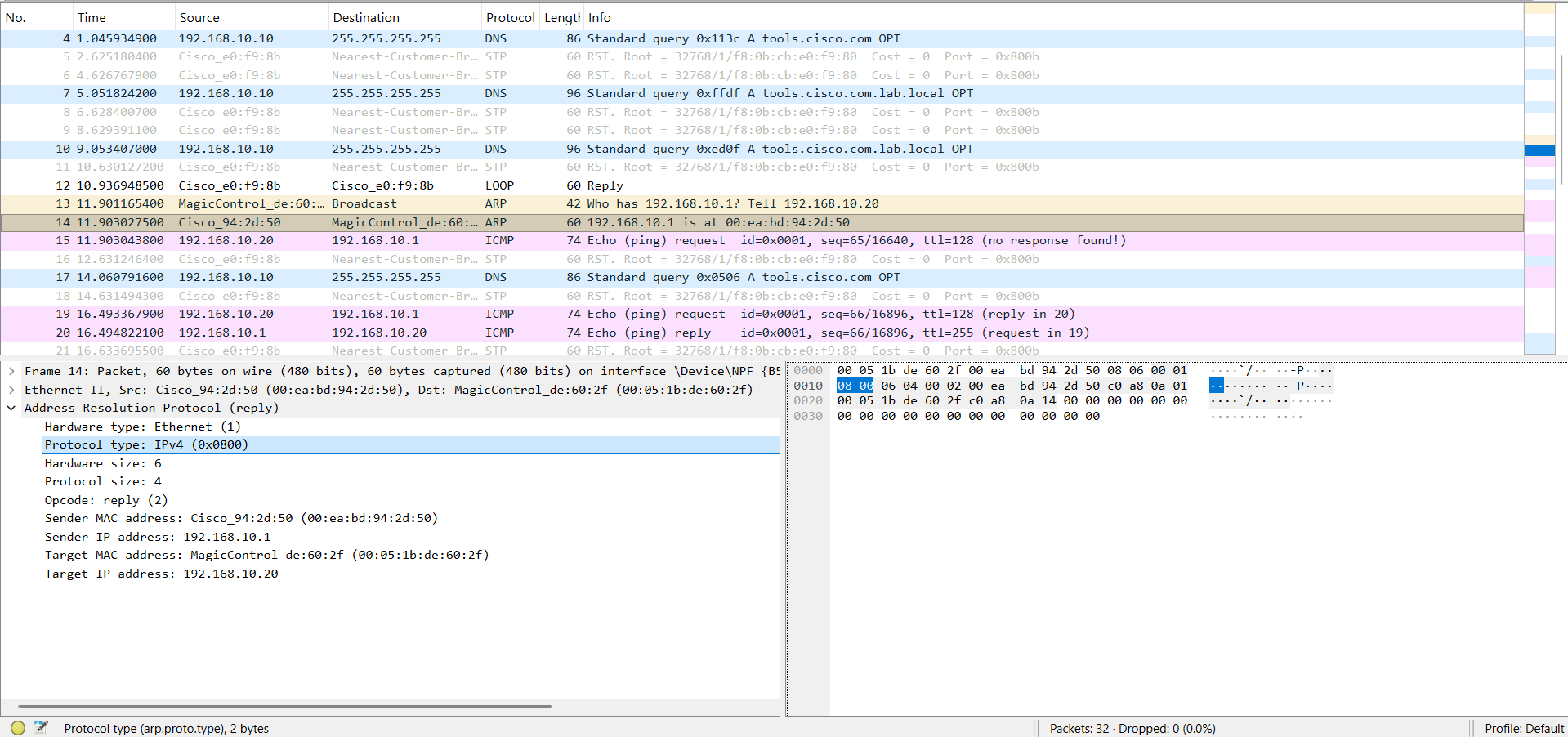Screen dimensions: 1568x737
Task: Sort by the Info column header
Action: (1052, 17)
